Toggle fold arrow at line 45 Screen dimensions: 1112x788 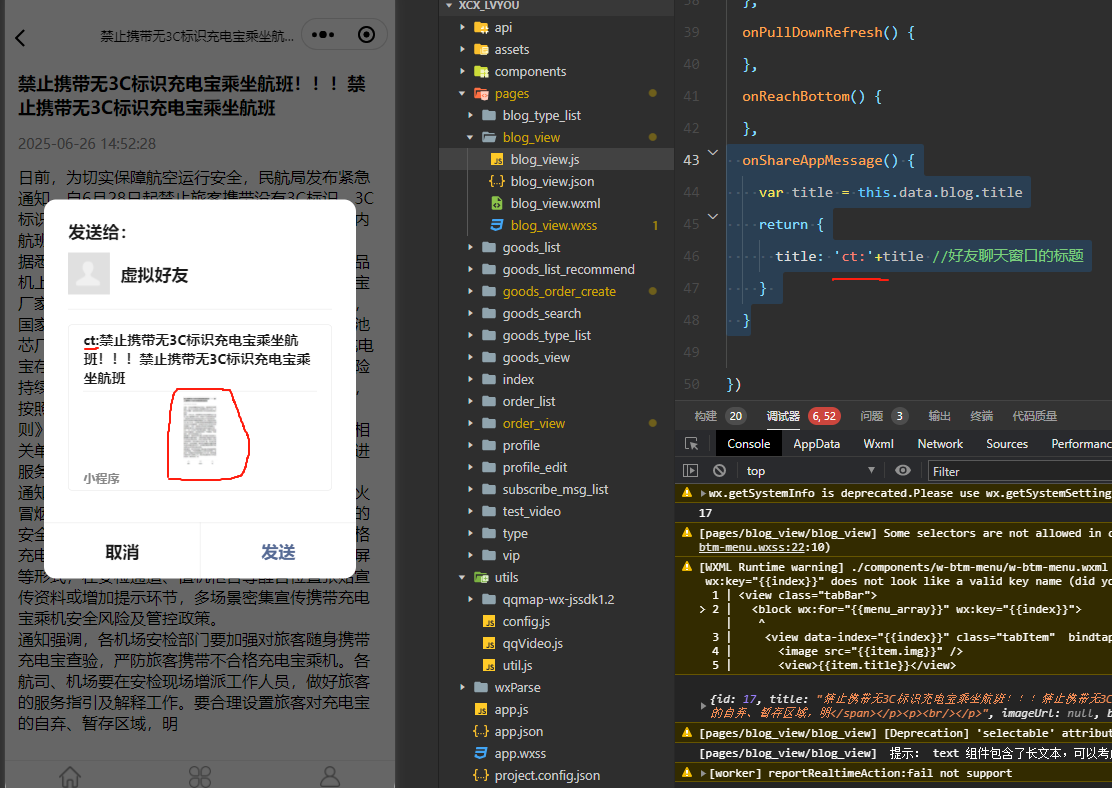(713, 216)
